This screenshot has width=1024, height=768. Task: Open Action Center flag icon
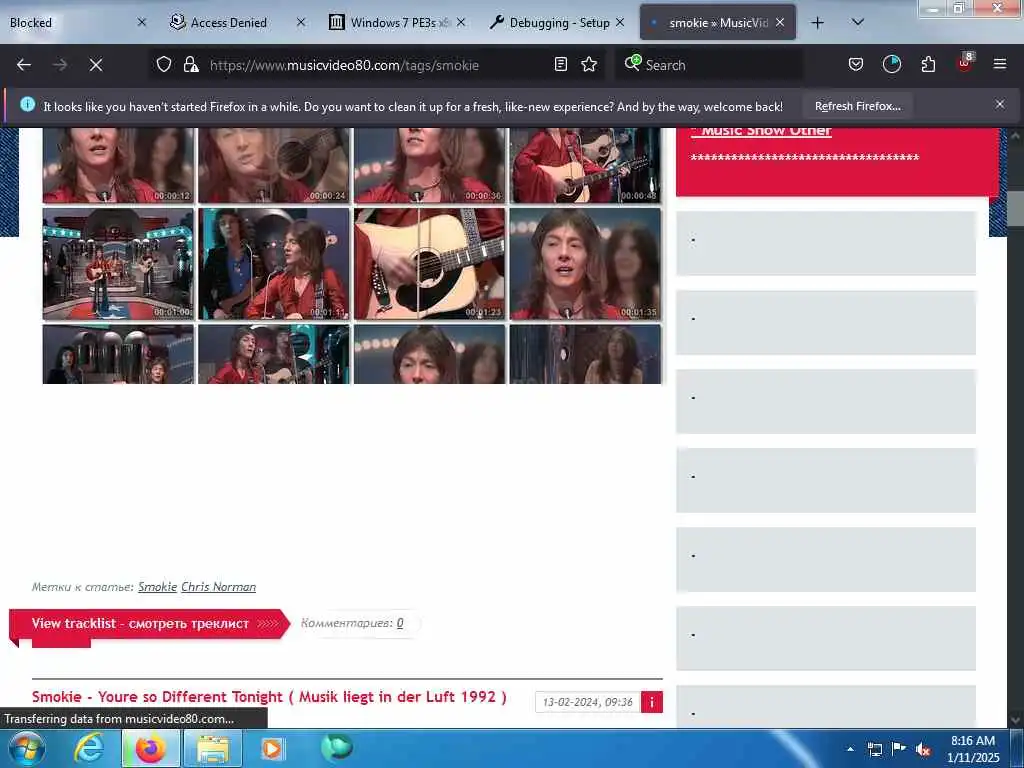click(899, 748)
